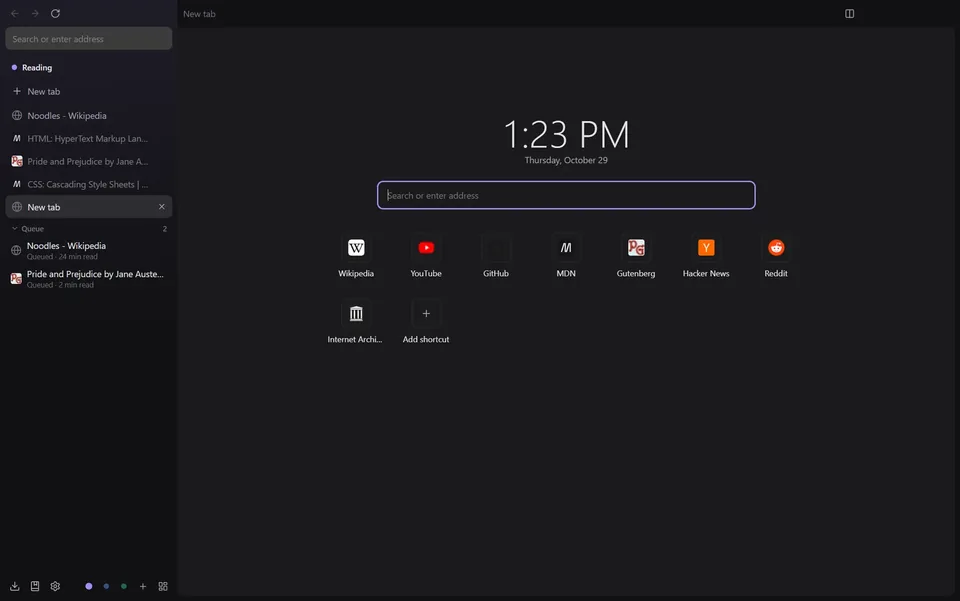Open the bookmarks book icon in the sidebar footer
The image size is (960, 601).
[35, 586]
